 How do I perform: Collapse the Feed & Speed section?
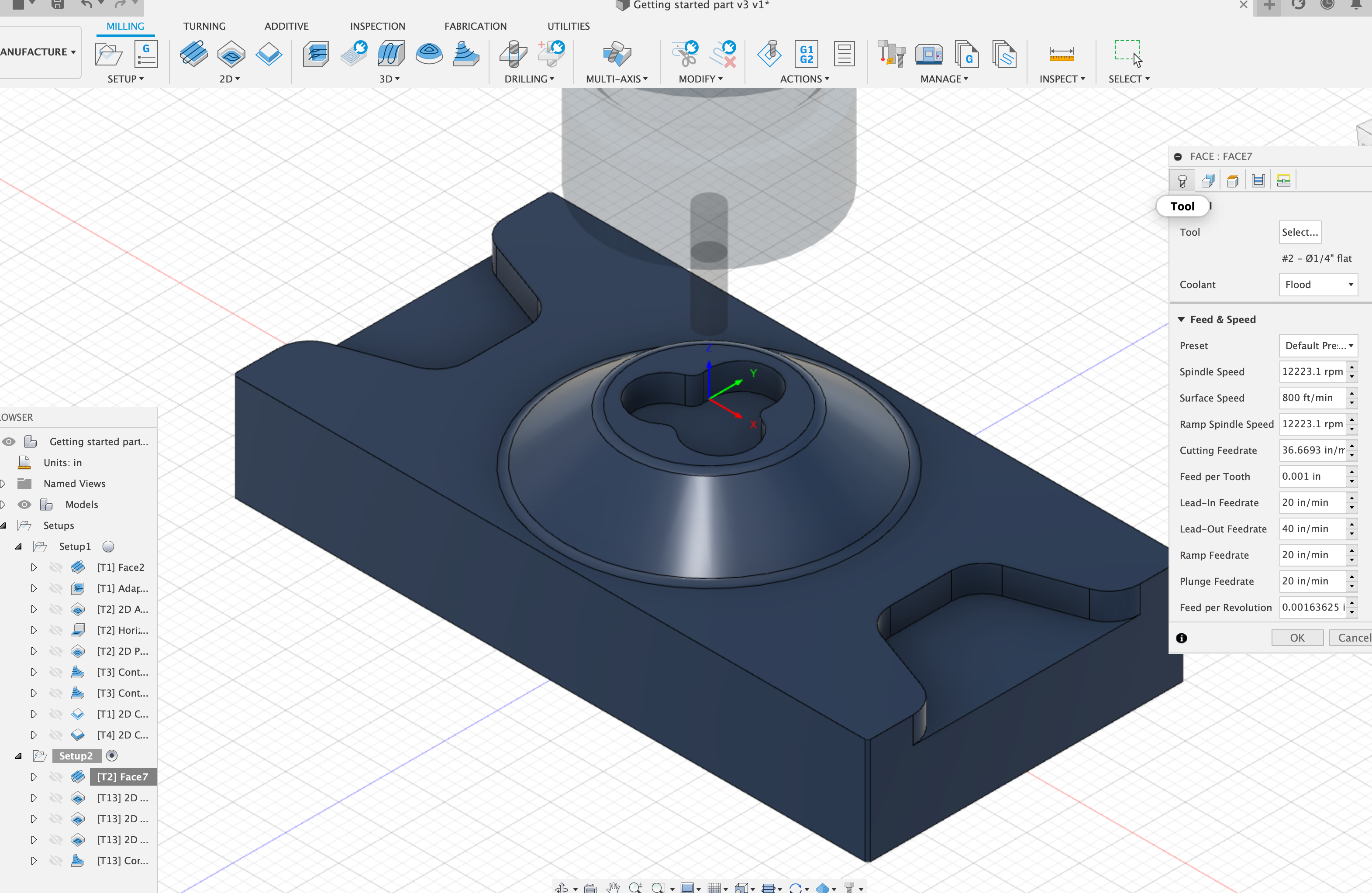[x=1181, y=319]
